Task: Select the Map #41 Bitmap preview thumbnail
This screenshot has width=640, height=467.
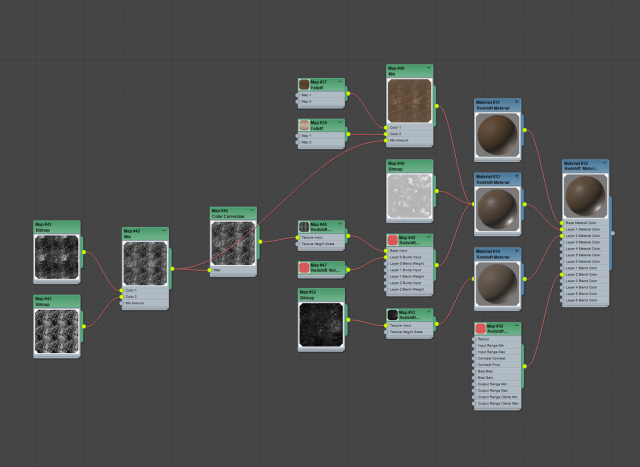Action: (57, 257)
